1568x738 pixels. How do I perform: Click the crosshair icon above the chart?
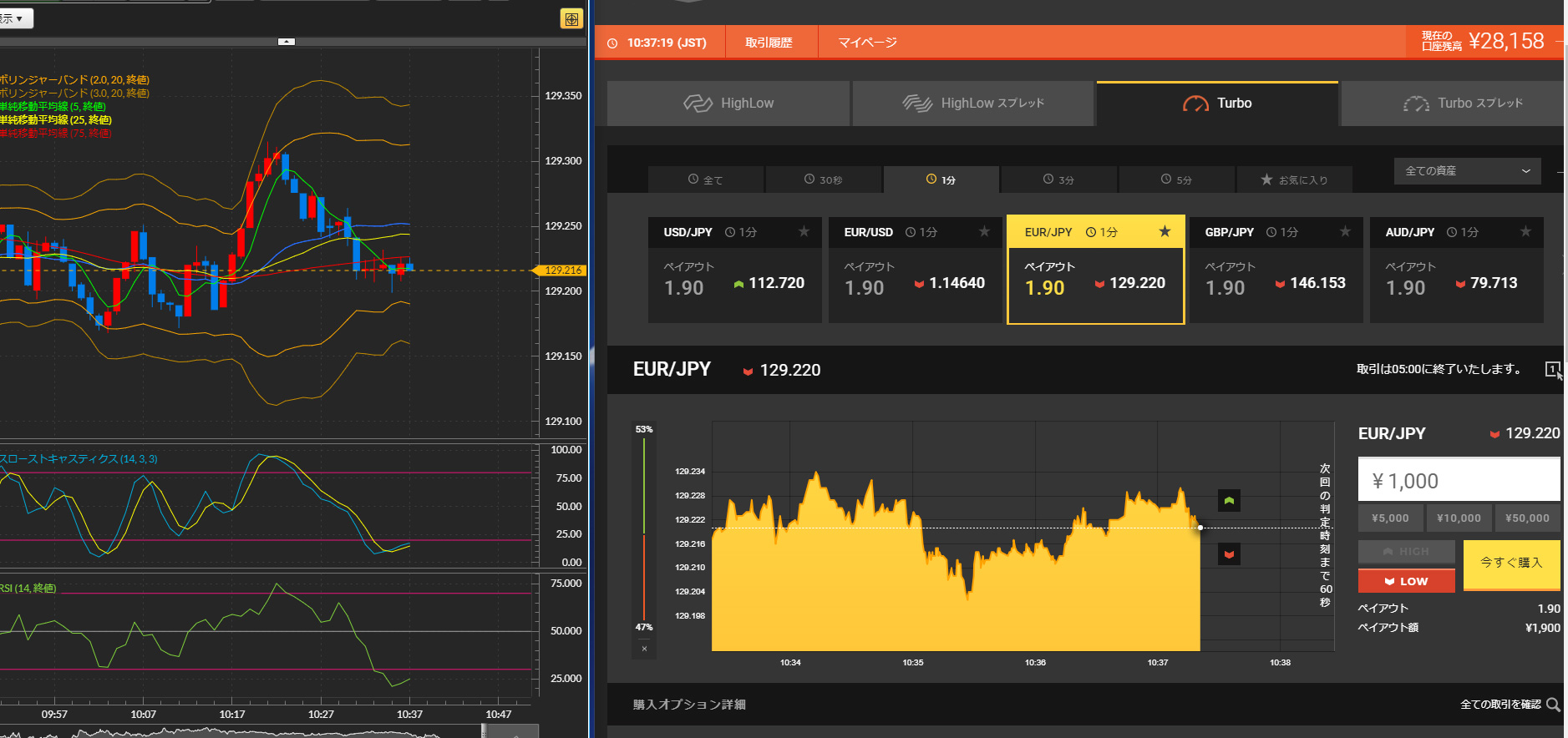coord(571,18)
